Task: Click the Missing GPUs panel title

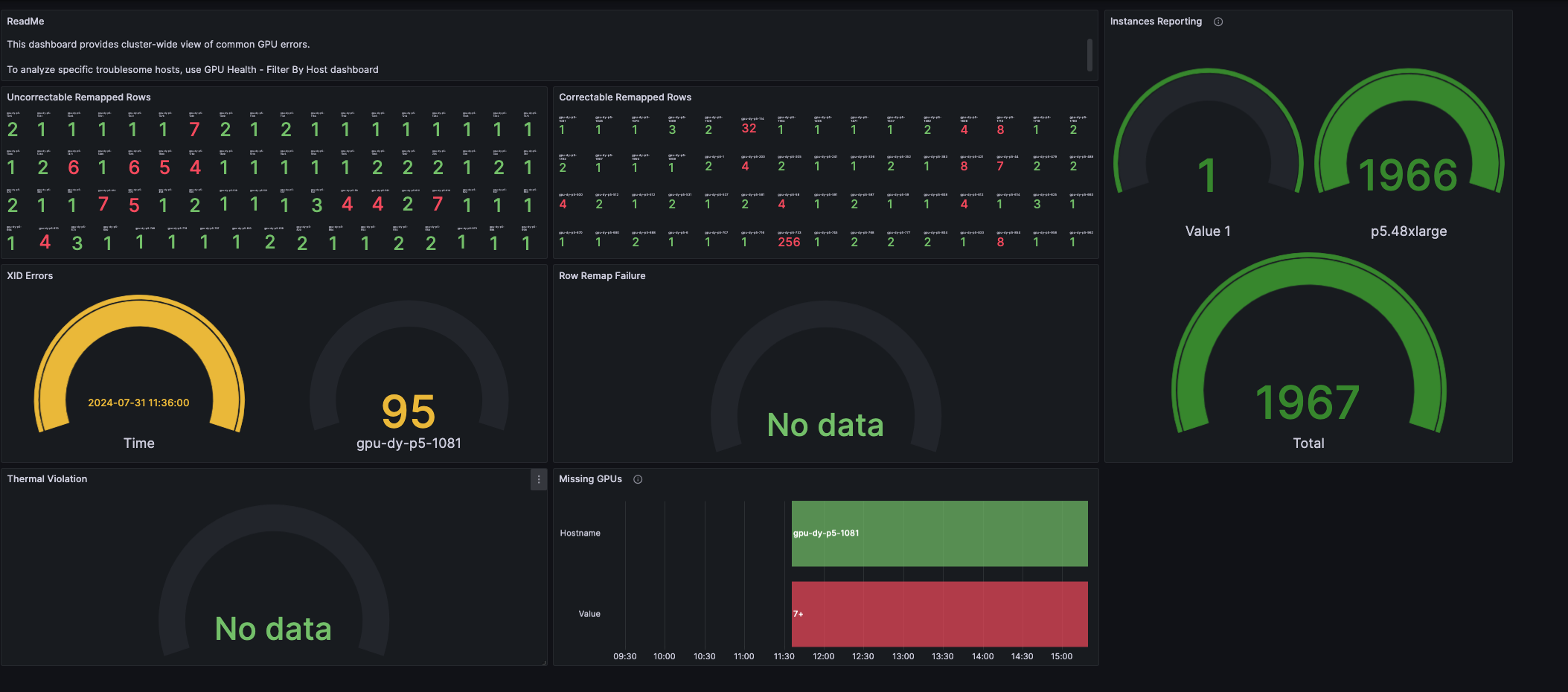Action: click(x=590, y=479)
